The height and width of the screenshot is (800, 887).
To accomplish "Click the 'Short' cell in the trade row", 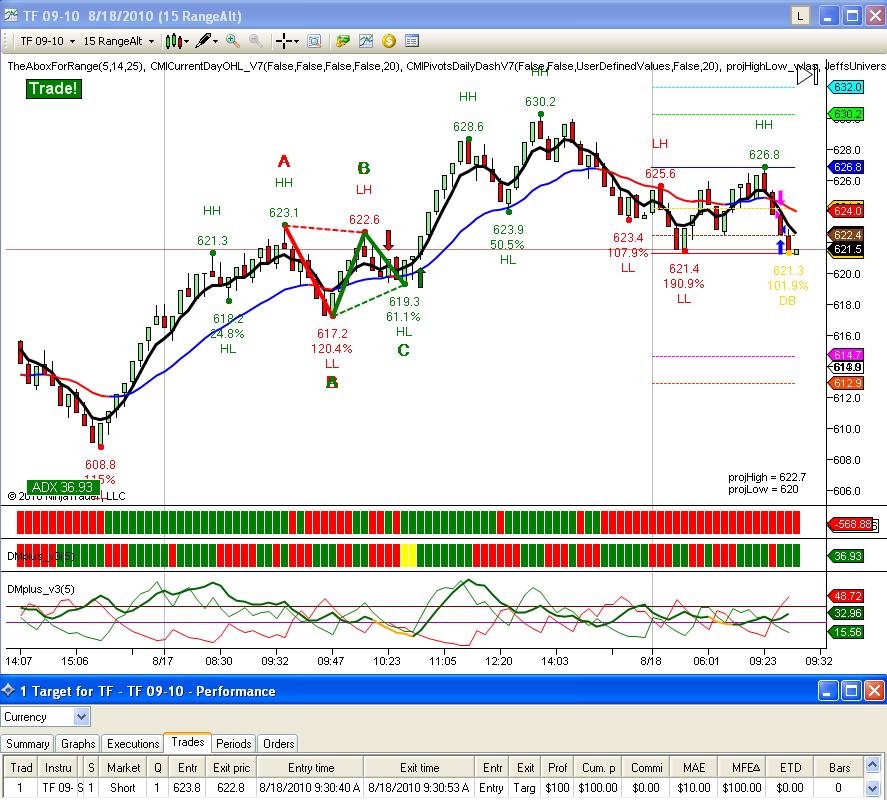I will (123, 788).
